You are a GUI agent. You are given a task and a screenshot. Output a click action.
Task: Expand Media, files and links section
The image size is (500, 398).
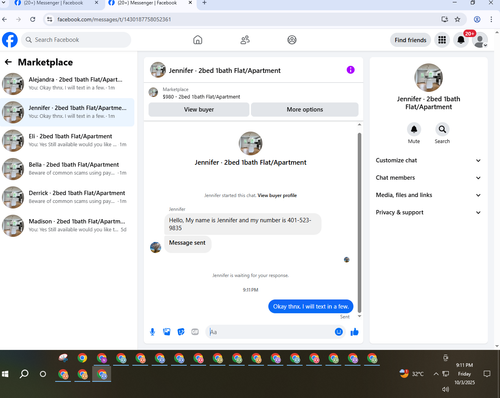click(428, 195)
